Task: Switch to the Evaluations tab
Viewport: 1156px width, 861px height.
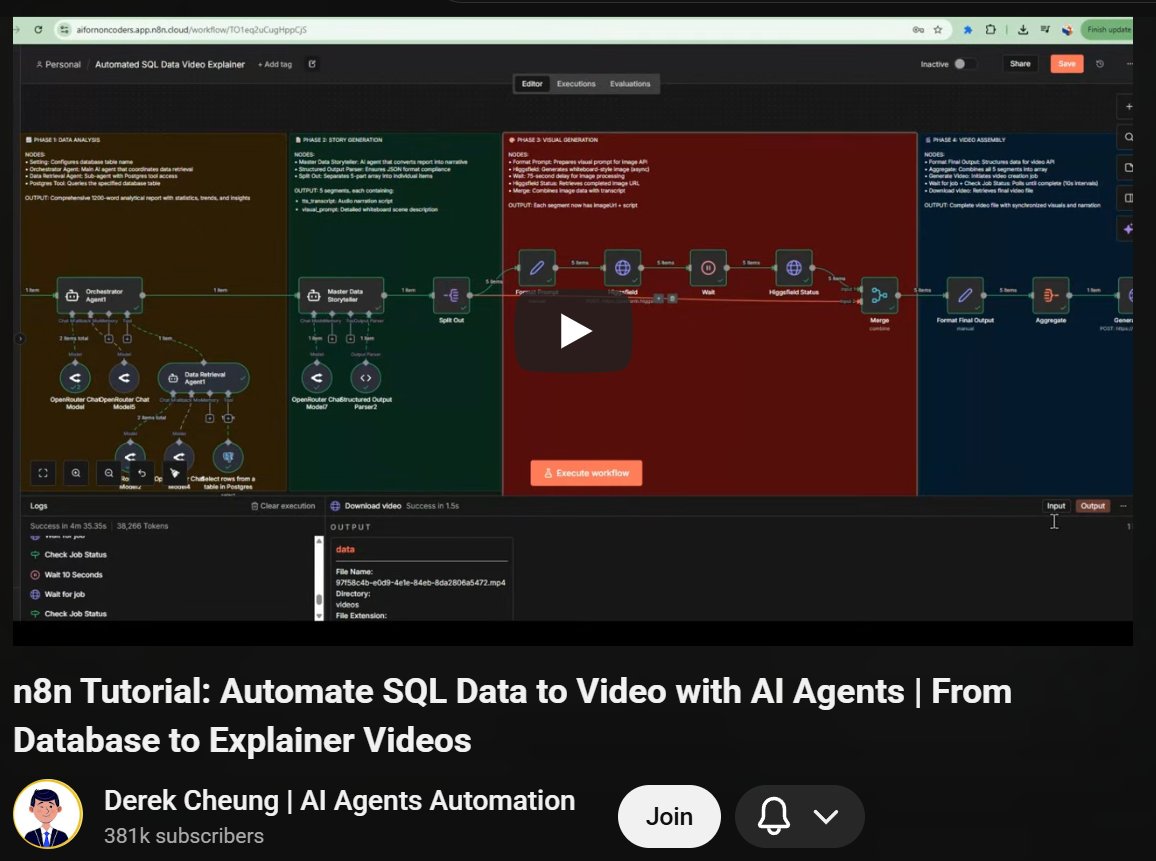Action: 630,84
